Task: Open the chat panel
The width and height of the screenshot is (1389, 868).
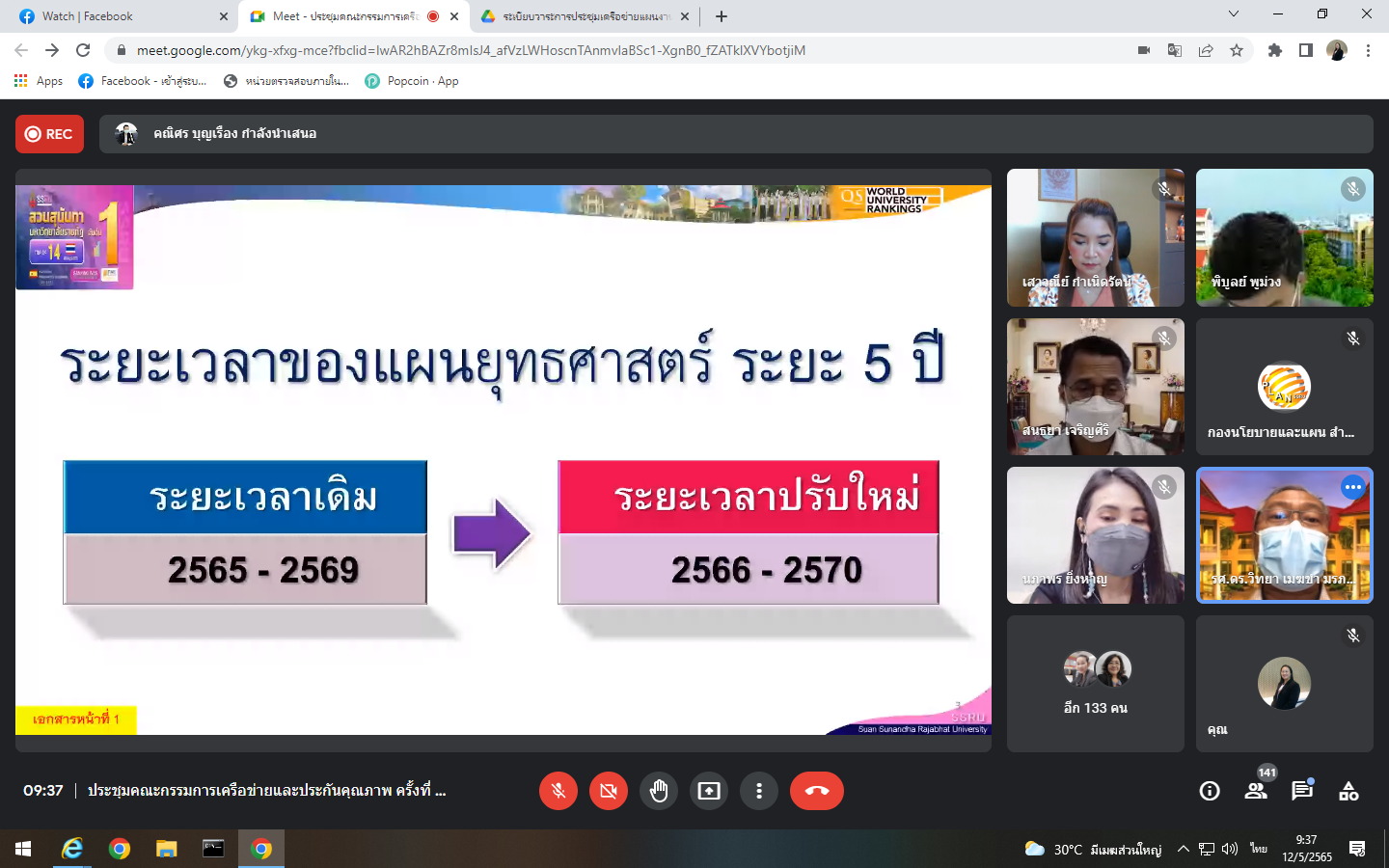Action: pyautogui.click(x=1302, y=791)
